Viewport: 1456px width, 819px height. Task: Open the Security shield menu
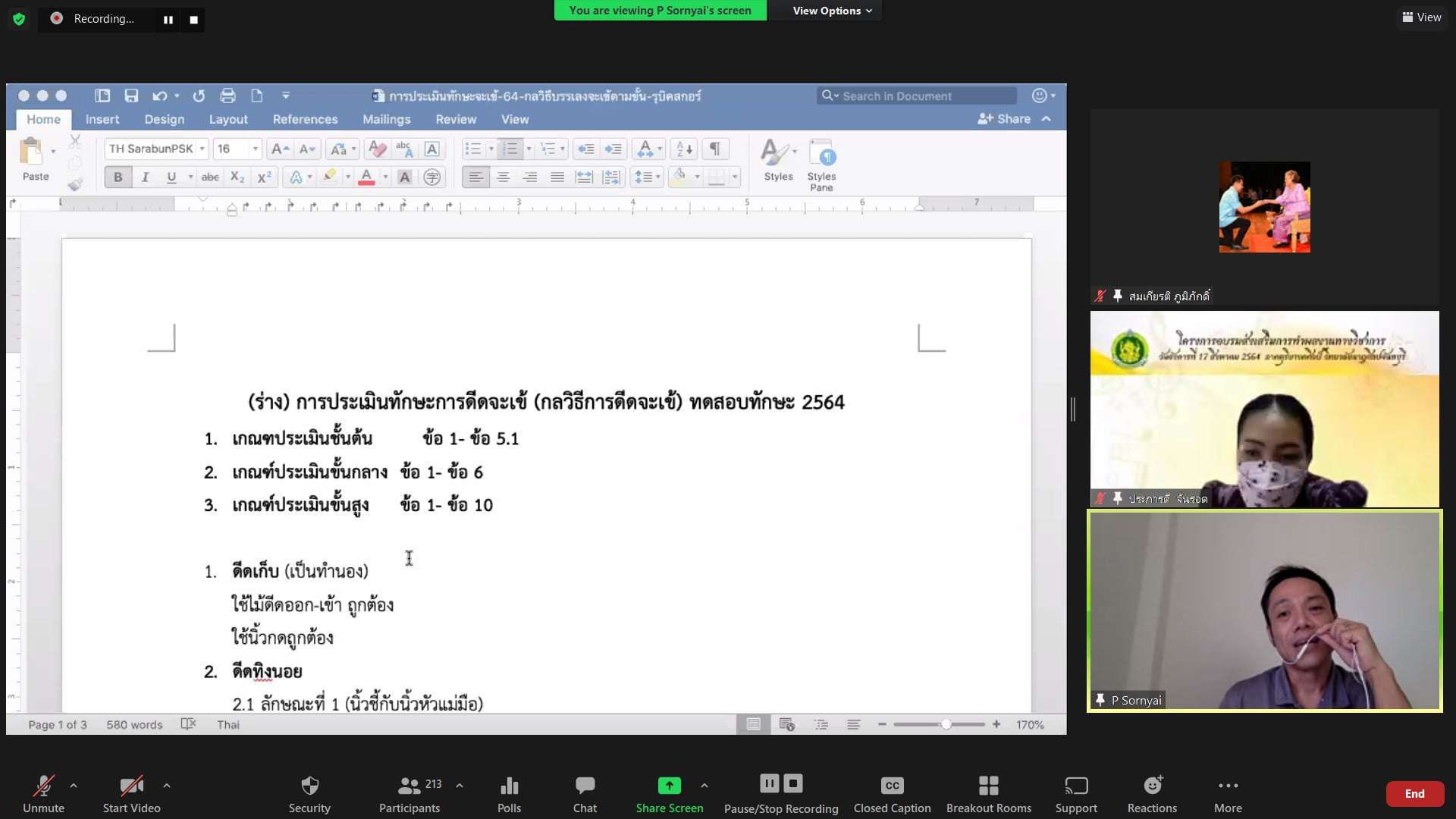[x=309, y=793]
